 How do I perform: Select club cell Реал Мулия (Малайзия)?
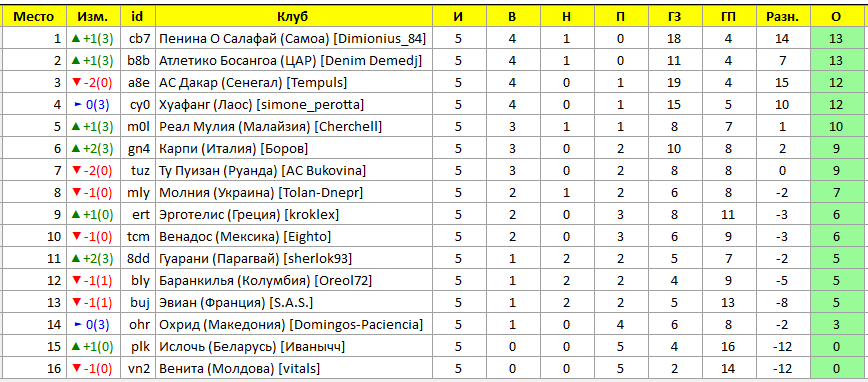pos(292,127)
